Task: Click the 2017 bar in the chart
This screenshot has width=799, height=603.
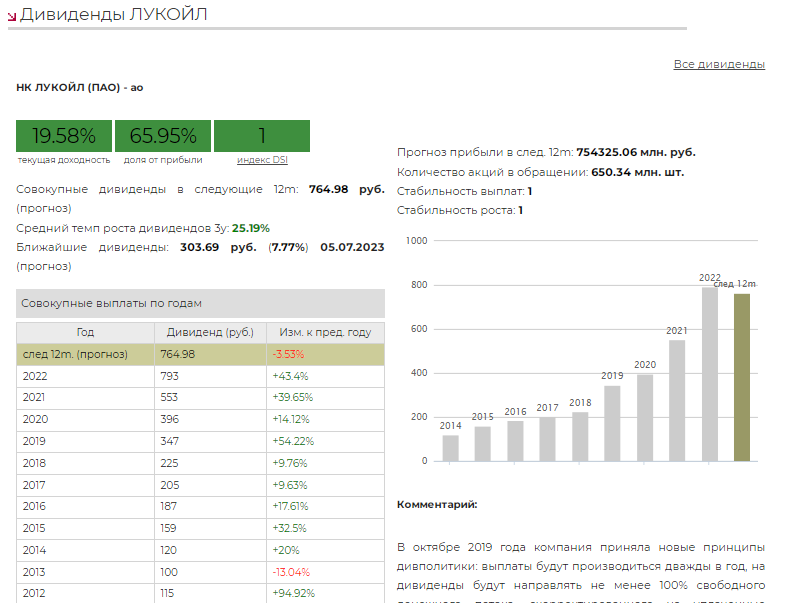Action: tap(547, 439)
